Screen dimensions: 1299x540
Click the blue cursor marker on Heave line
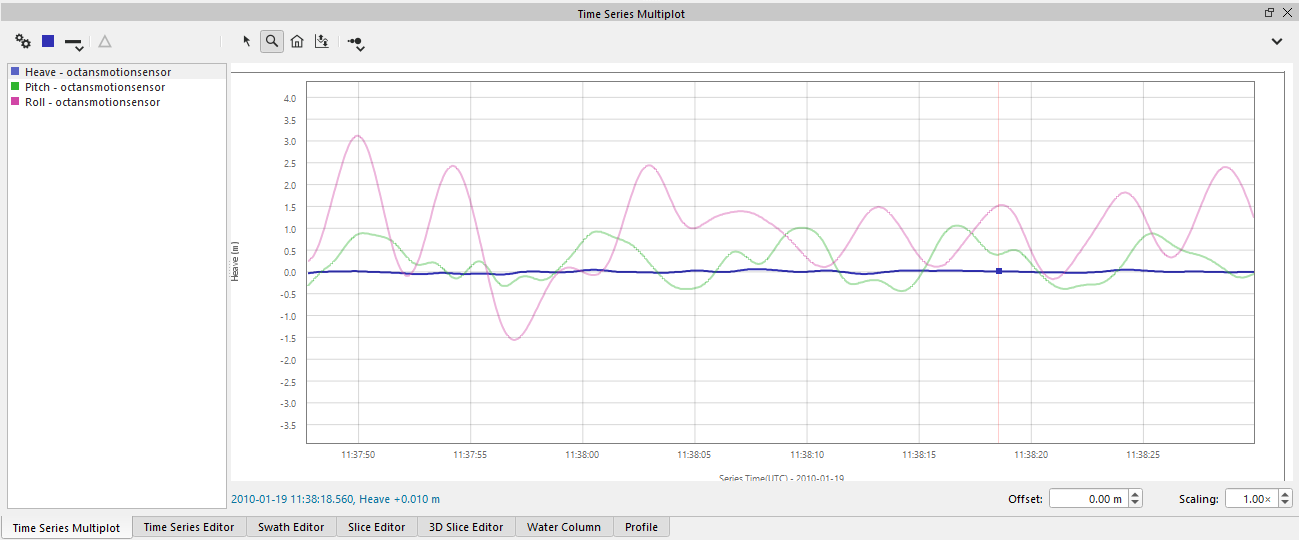pyautogui.click(x=998, y=271)
